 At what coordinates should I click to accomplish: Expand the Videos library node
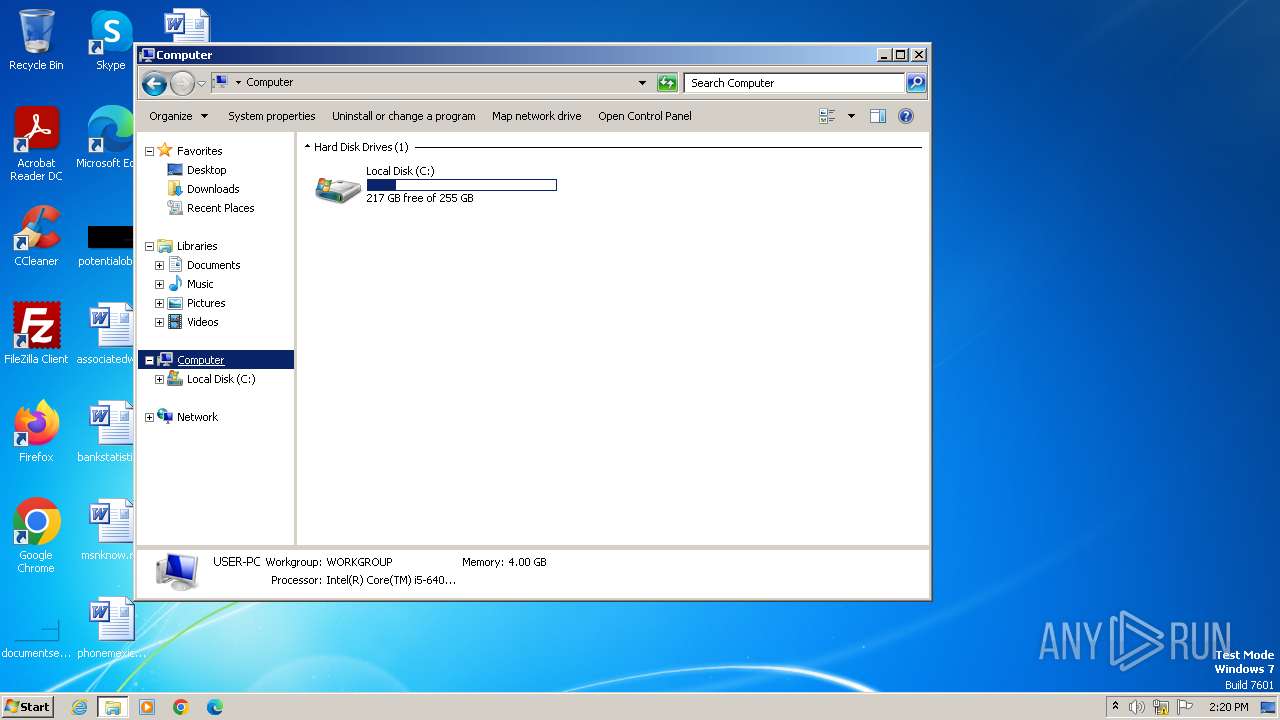tap(159, 322)
